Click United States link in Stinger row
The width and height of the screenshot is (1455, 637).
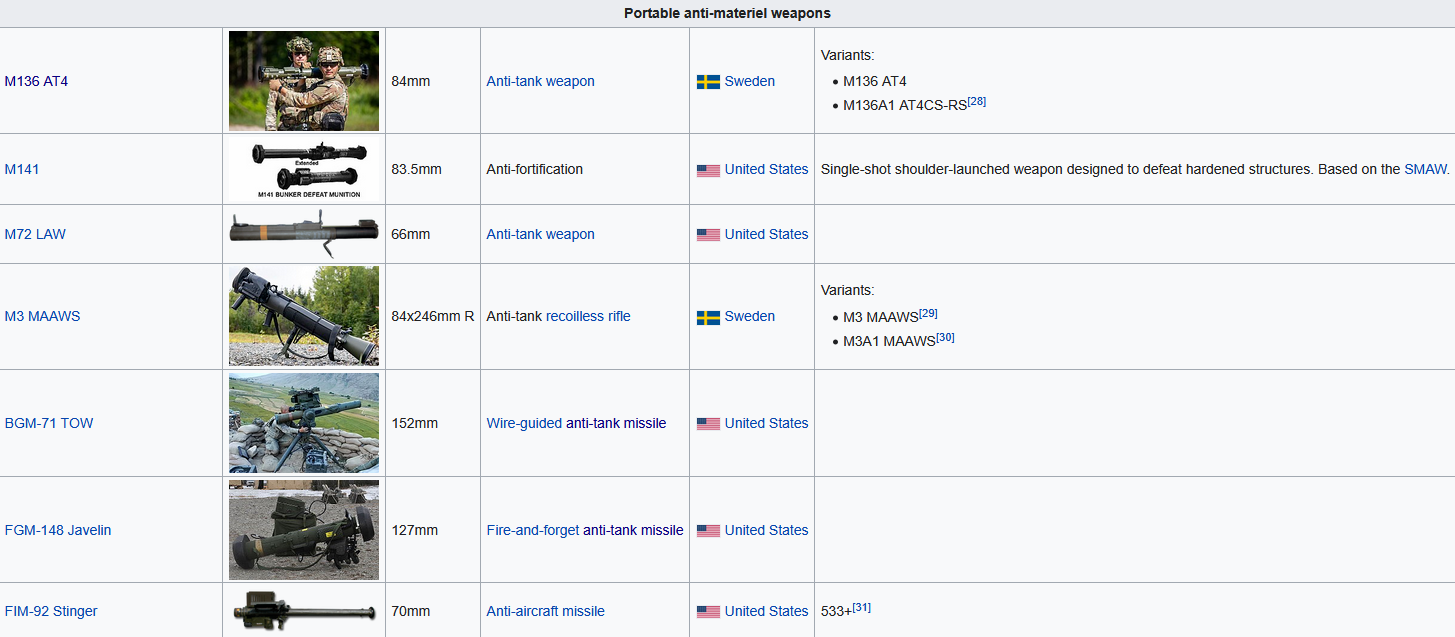767,611
